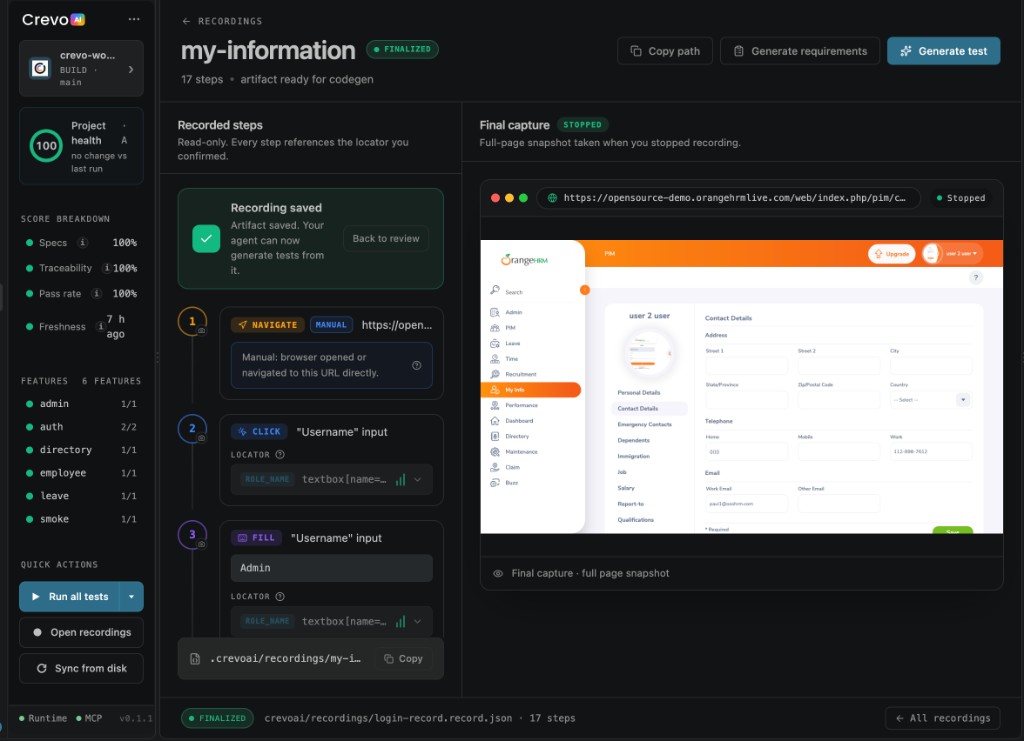Screen dimensions: 1024x741
Task: Click the All recordings button
Action: [x=942, y=718]
